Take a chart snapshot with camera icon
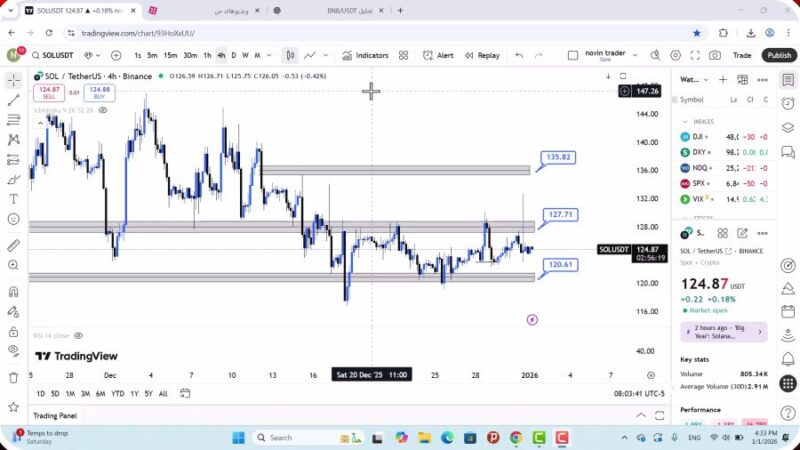 coord(715,56)
